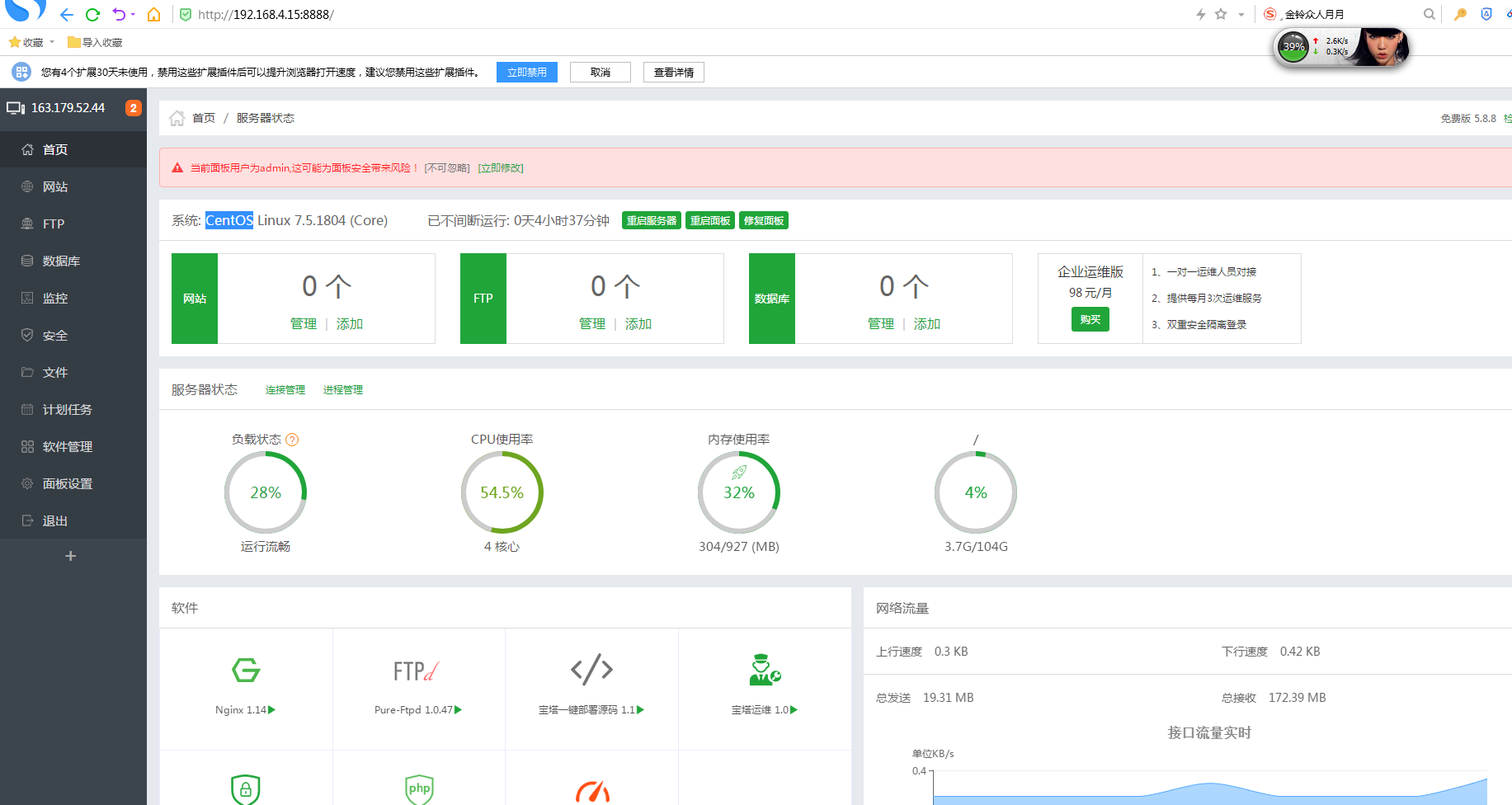Open 计划任务 in the left sidebar
This screenshot has width=1512, height=805.
tap(73, 409)
